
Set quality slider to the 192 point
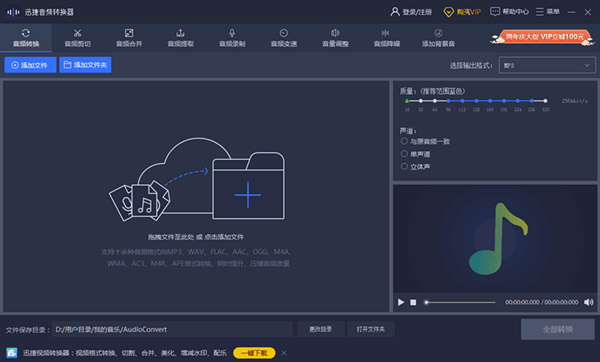click(504, 101)
